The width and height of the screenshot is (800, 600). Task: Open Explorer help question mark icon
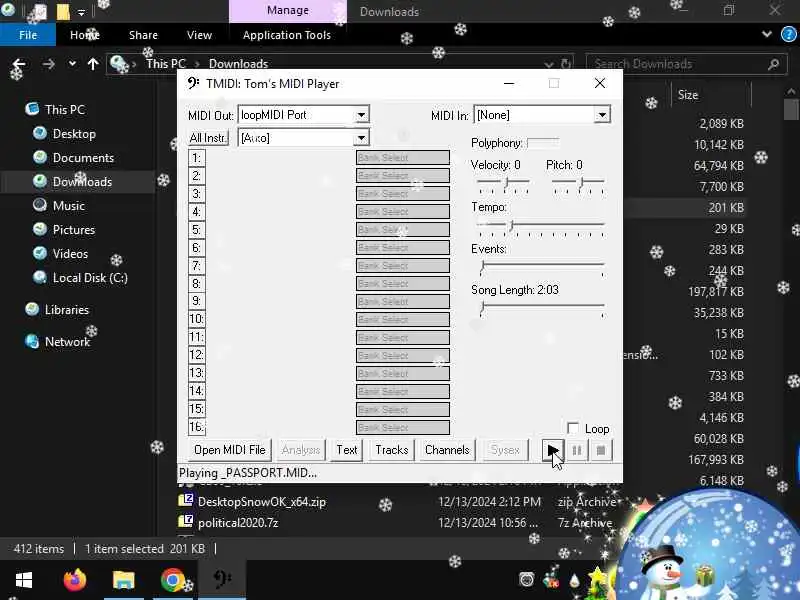point(788,35)
